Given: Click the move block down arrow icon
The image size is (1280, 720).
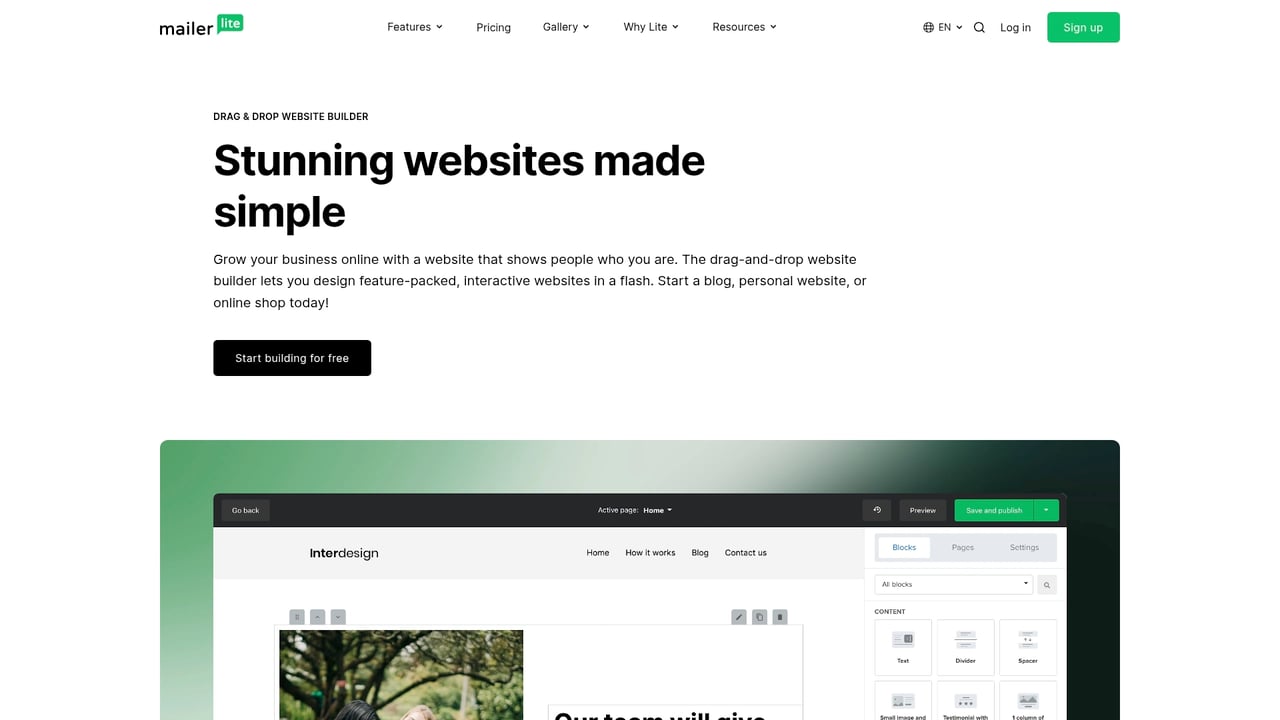Looking at the screenshot, I should coord(337,617).
